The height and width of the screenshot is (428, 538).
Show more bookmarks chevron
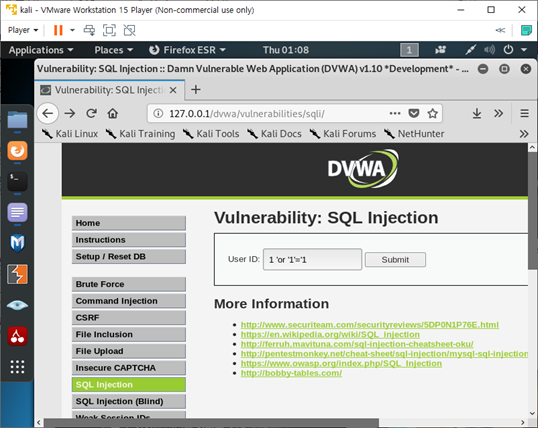tap(524, 134)
